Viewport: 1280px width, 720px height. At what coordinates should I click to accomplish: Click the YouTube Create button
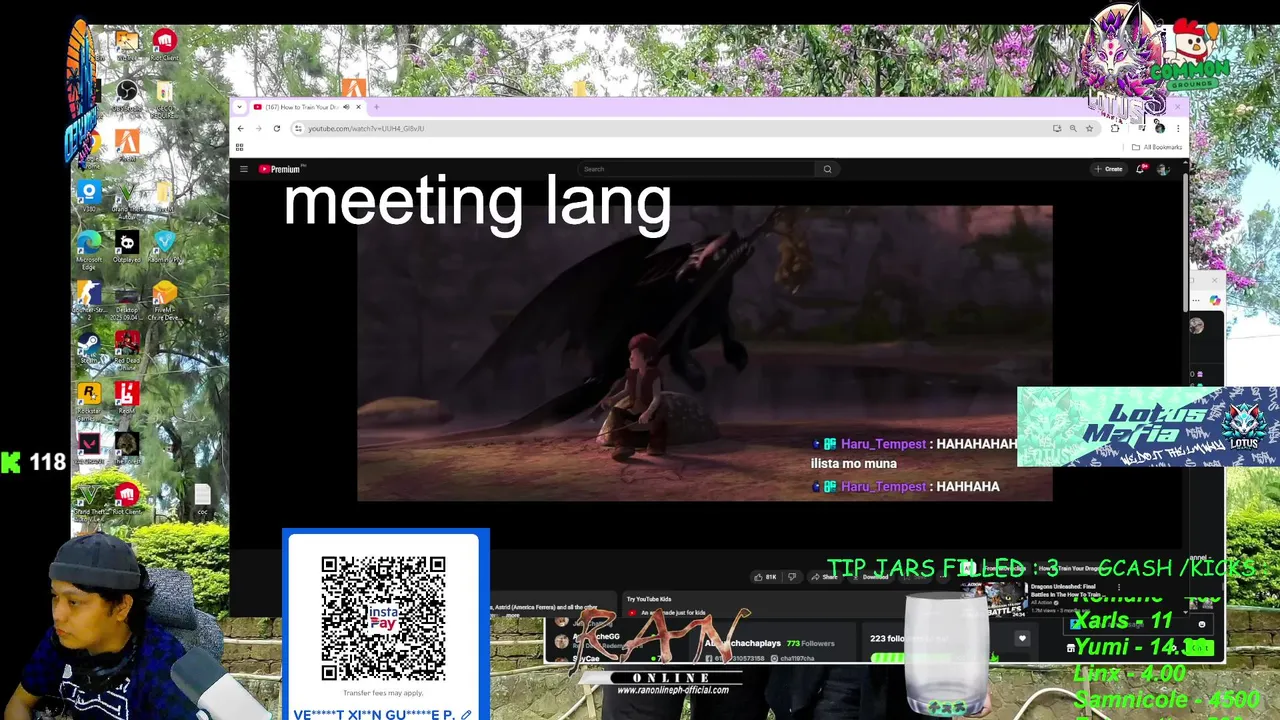pos(1108,169)
